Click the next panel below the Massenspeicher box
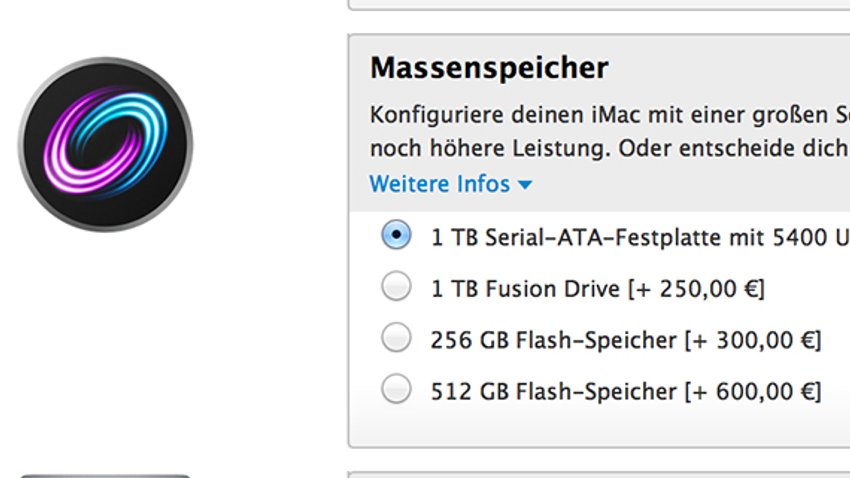 [598, 475]
